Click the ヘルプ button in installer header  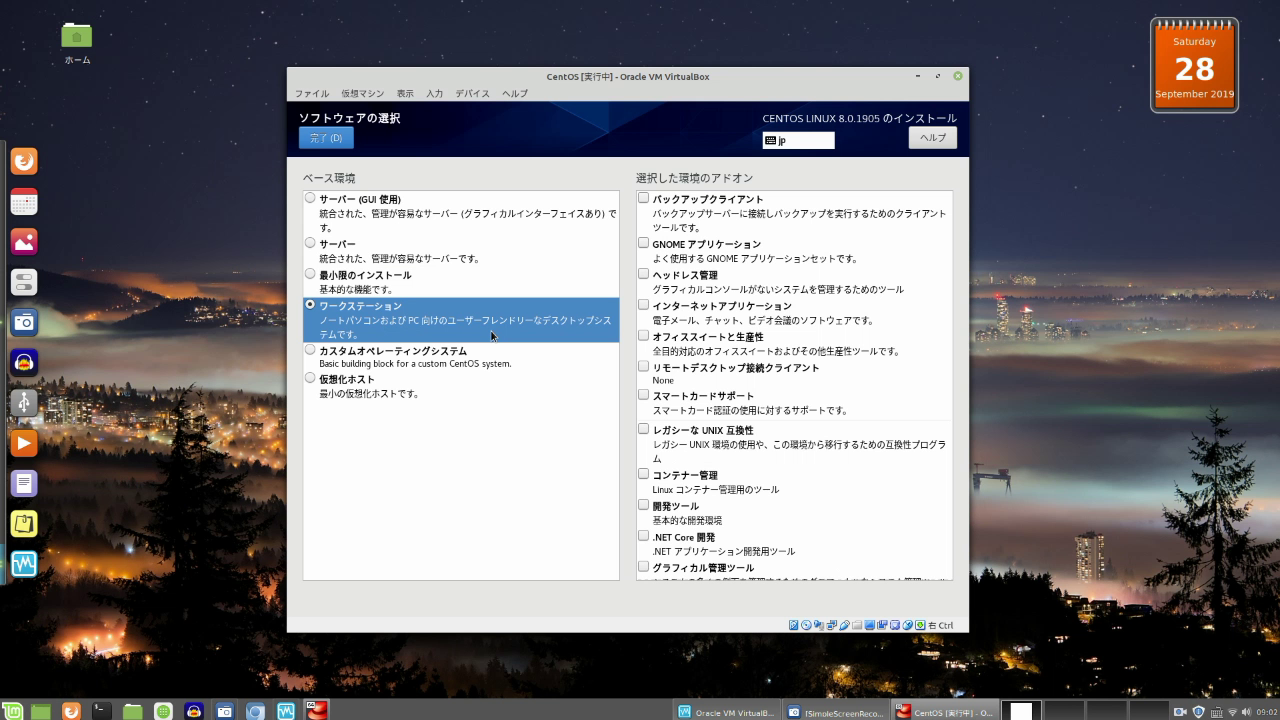(933, 138)
